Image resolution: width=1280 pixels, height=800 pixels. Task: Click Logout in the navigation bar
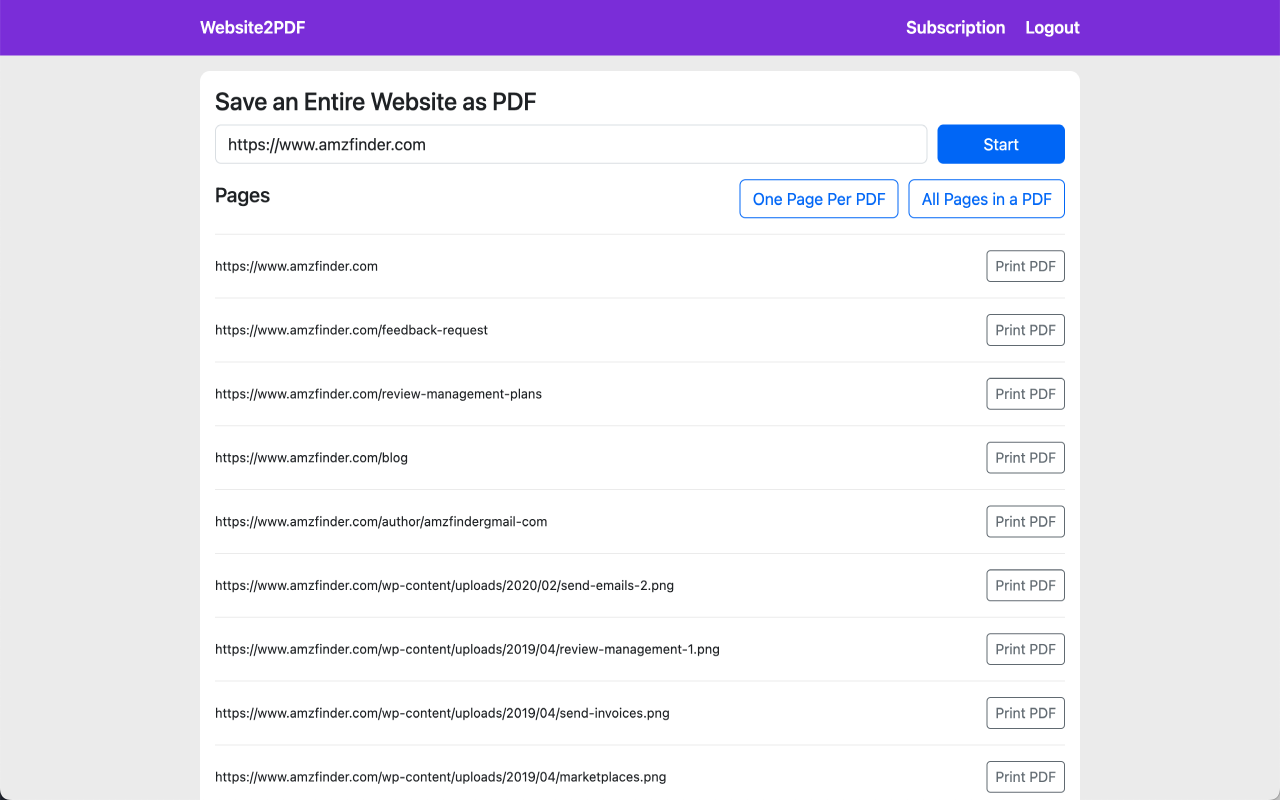pos(1052,27)
